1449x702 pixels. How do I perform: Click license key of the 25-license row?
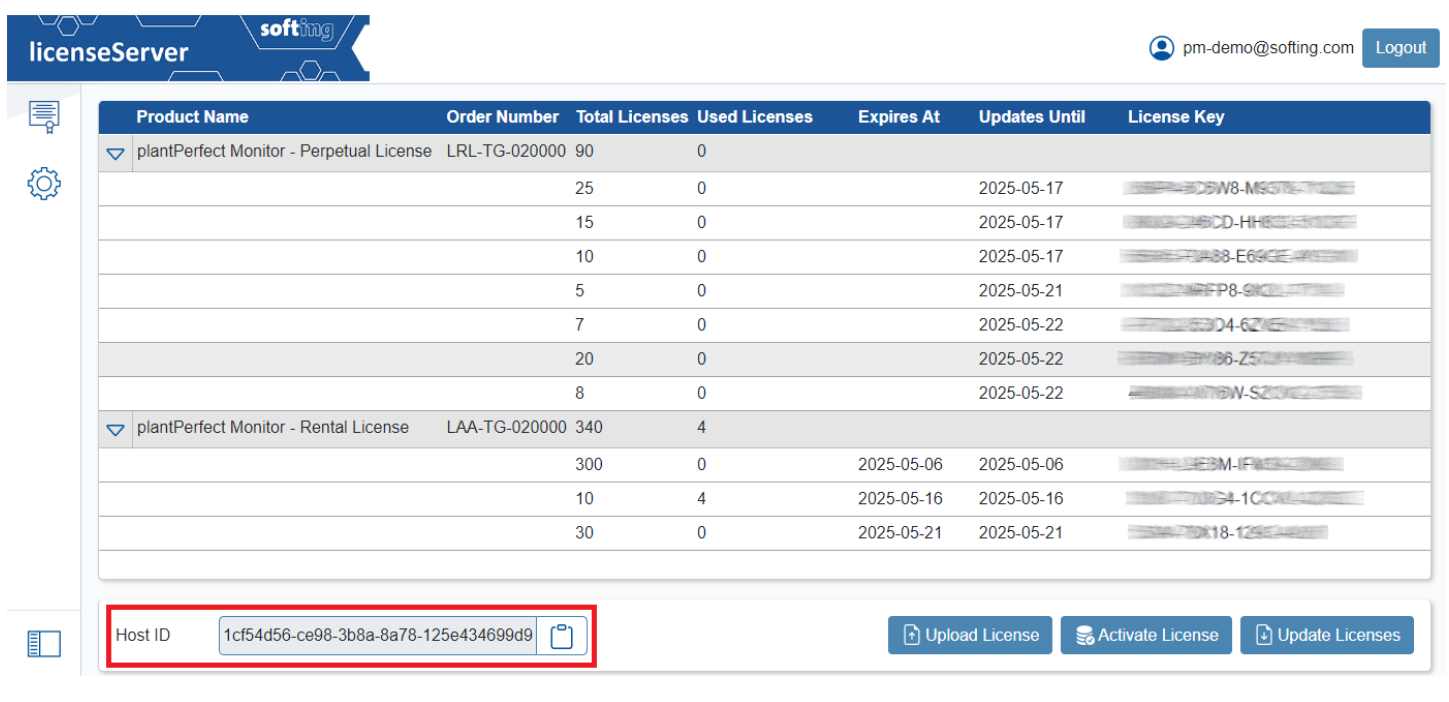coord(1238,188)
